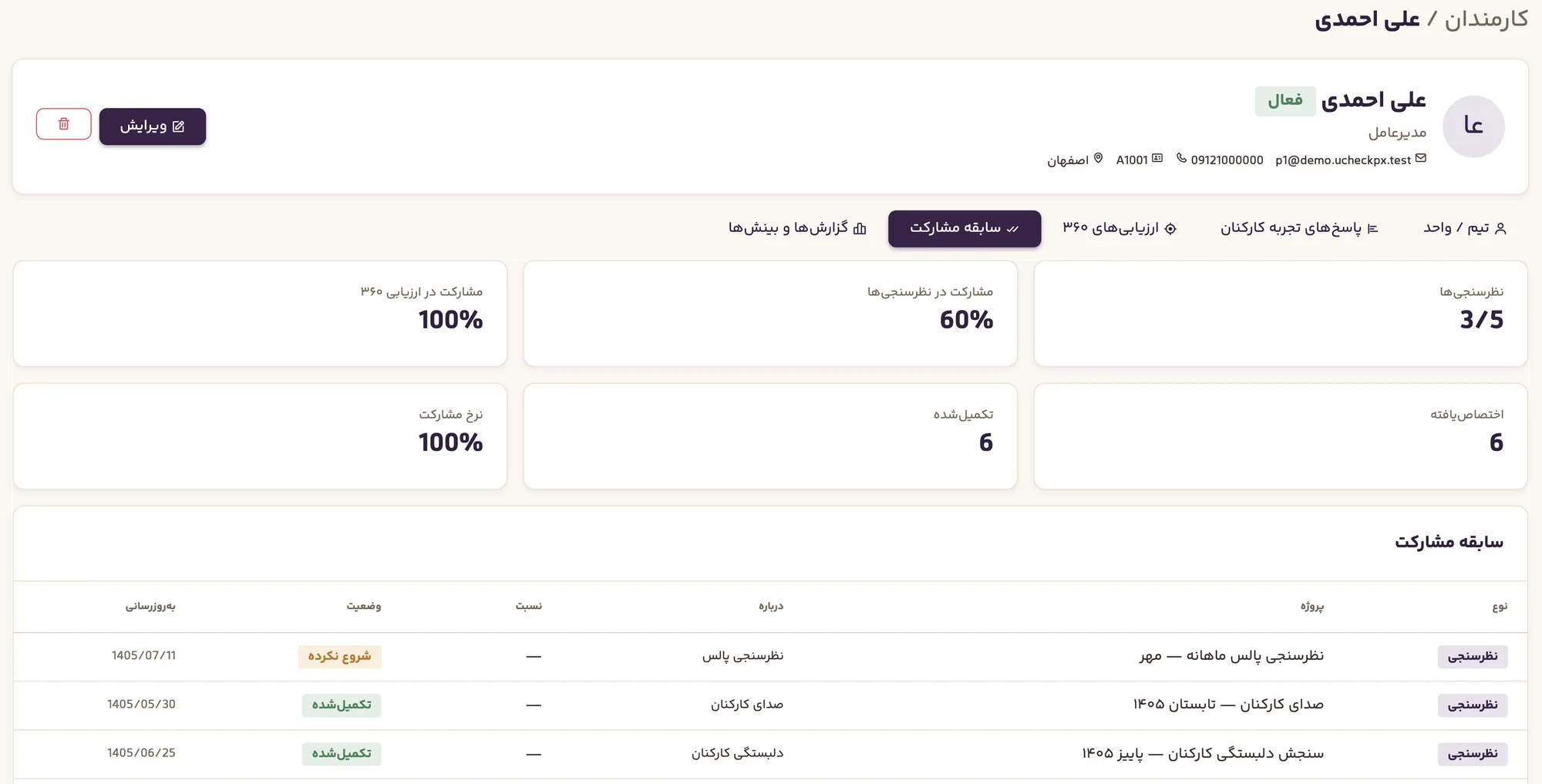This screenshot has width=1542, height=784.
Task: Open the ارزیابی‌های ۳۶۰ tab
Action: tap(1119, 228)
